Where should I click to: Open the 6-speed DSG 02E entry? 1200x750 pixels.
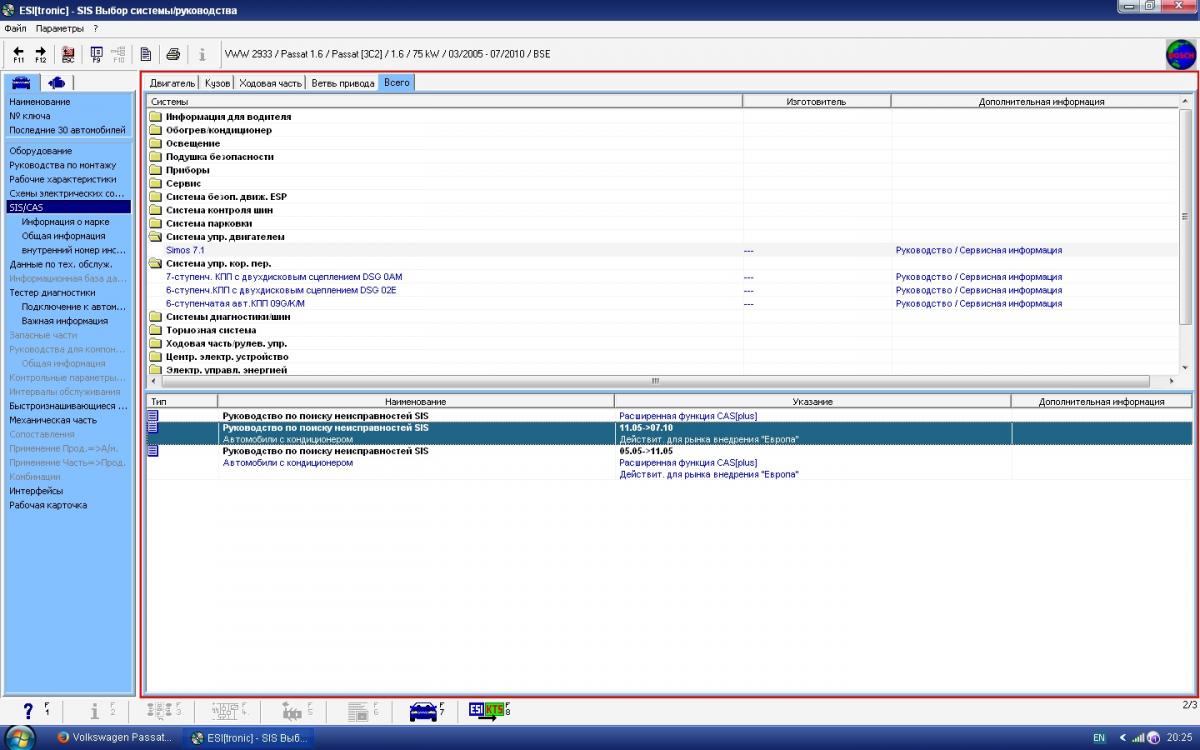pyautogui.click(x=281, y=290)
